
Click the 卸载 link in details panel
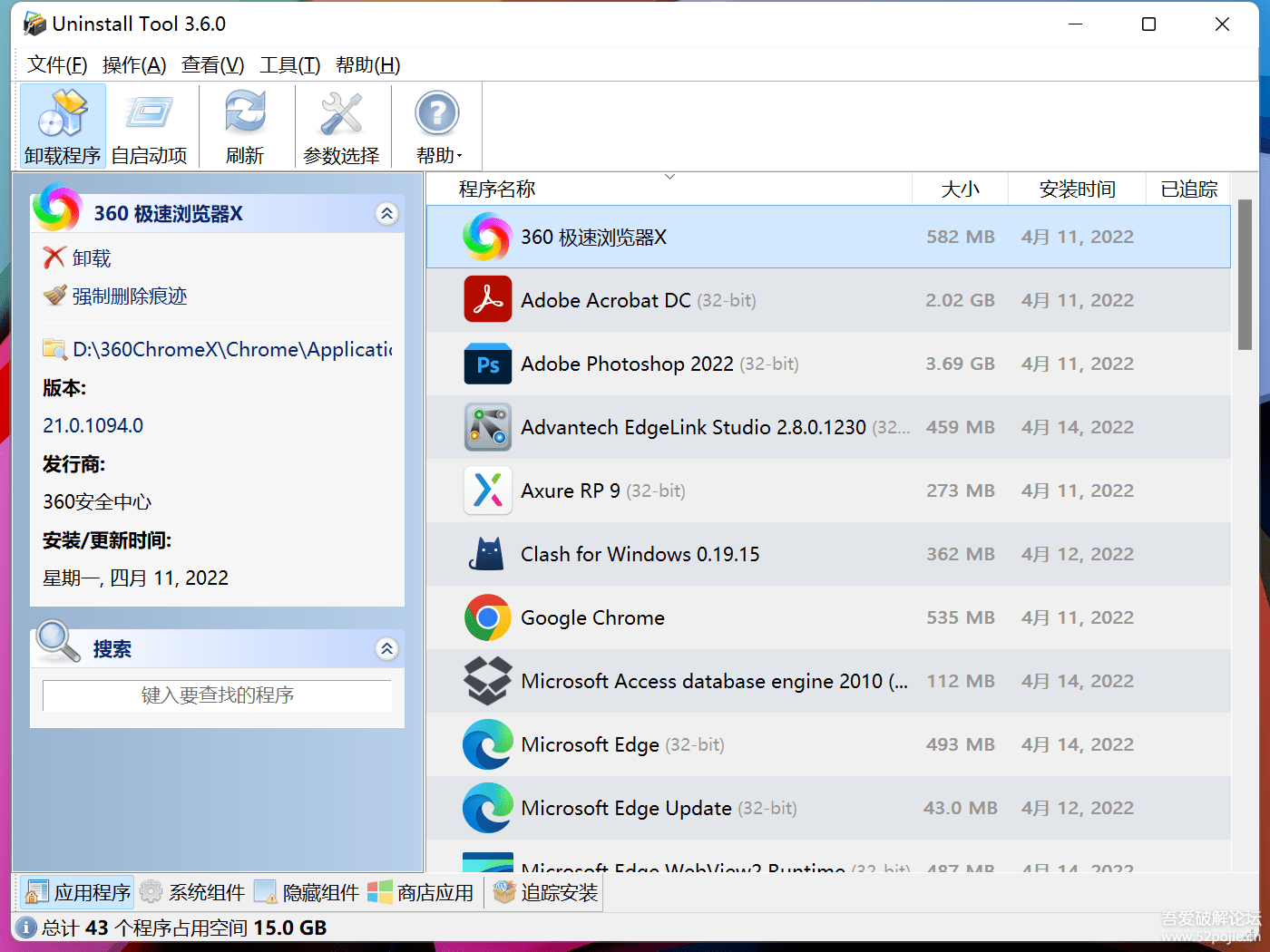click(x=92, y=258)
